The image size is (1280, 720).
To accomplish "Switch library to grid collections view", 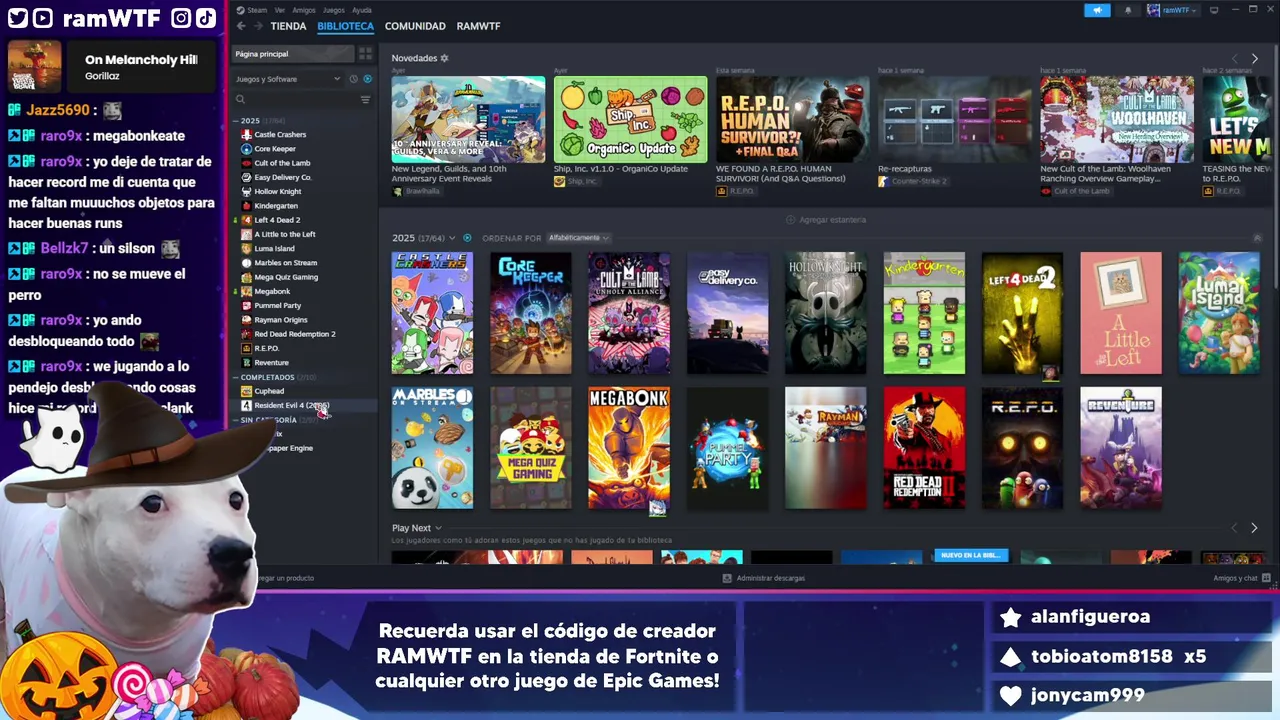I will (366, 54).
